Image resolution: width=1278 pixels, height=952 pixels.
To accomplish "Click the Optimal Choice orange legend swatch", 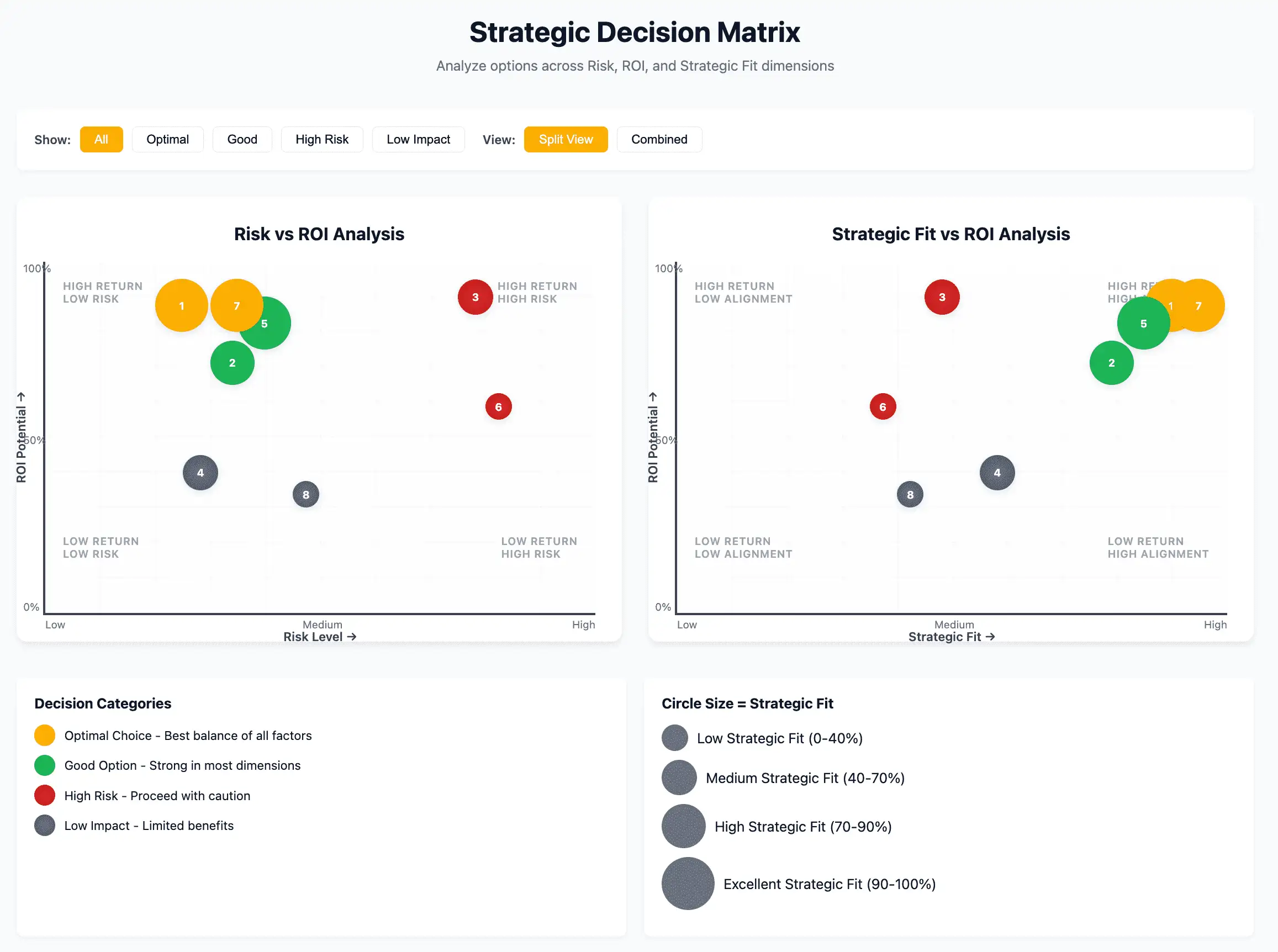I will (44, 736).
